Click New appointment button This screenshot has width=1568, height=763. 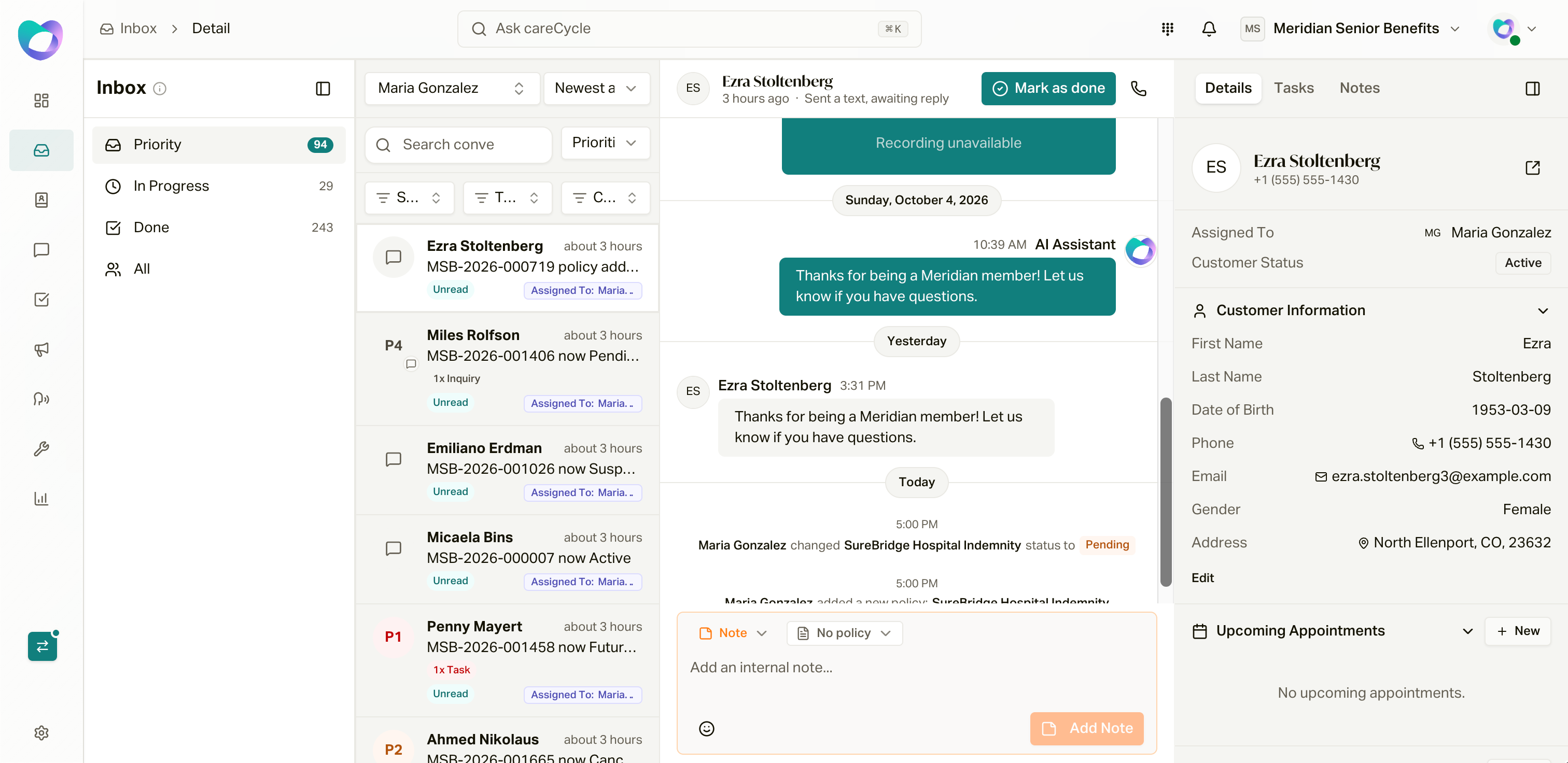click(x=1517, y=631)
